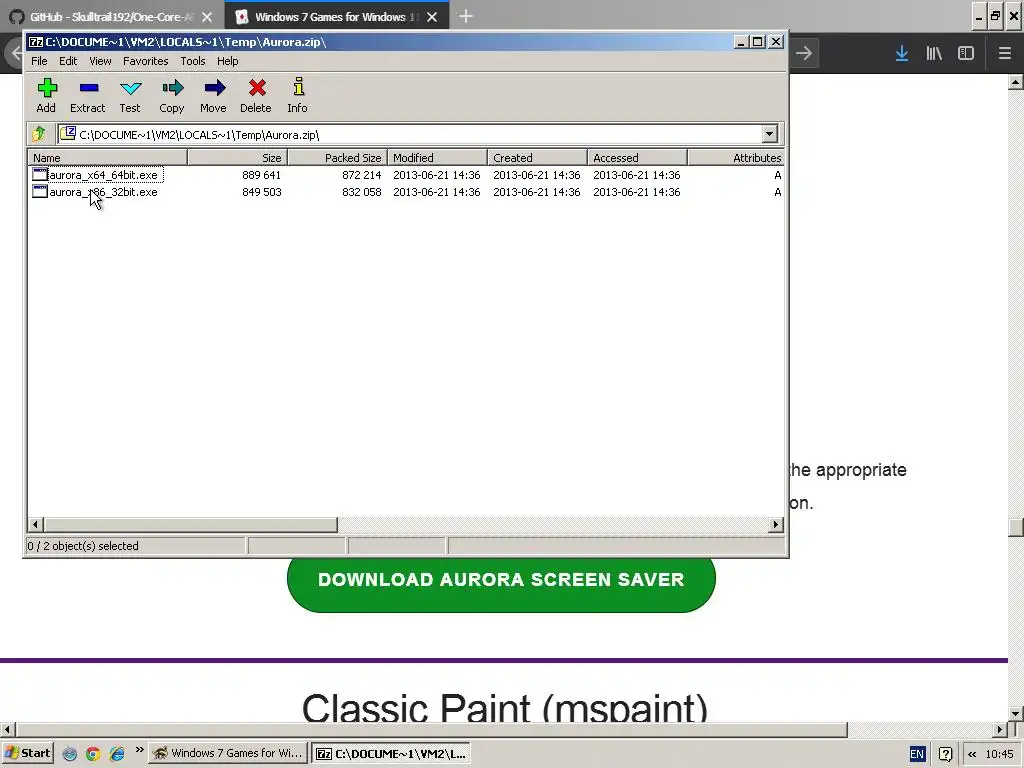Click packed size value 832 058
Image resolution: width=1024 pixels, height=768 pixels.
362,192
